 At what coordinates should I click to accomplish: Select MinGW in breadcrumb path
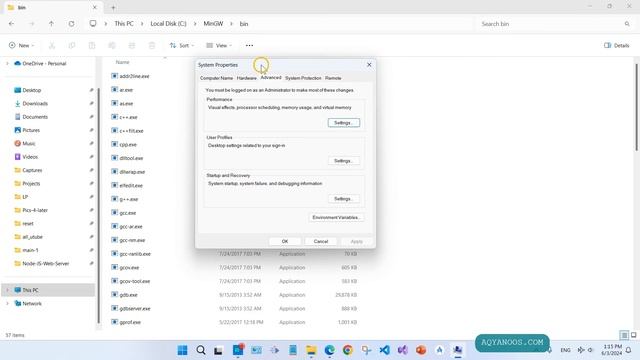(x=213, y=24)
